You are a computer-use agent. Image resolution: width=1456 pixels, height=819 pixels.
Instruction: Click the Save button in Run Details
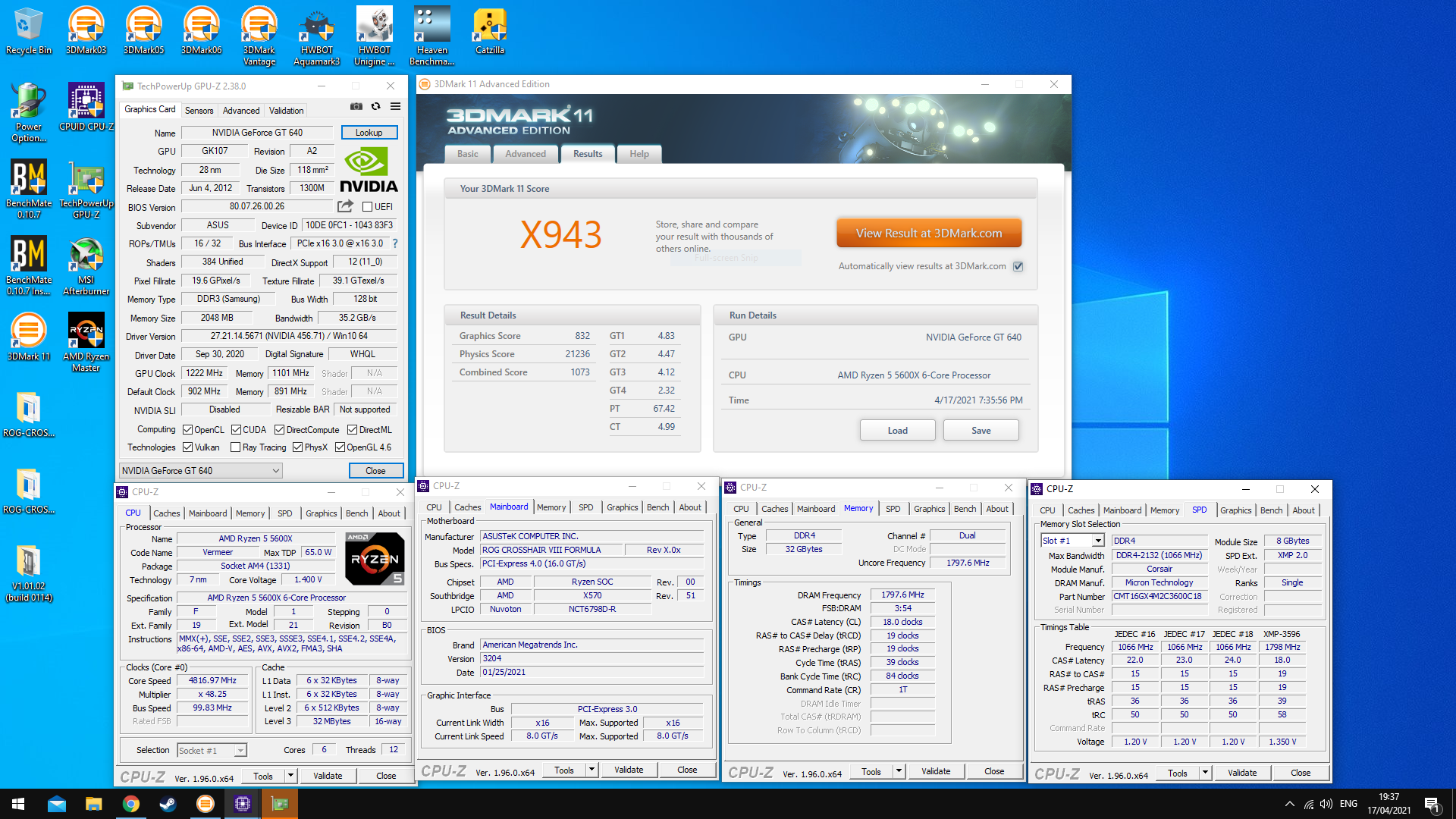(981, 431)
